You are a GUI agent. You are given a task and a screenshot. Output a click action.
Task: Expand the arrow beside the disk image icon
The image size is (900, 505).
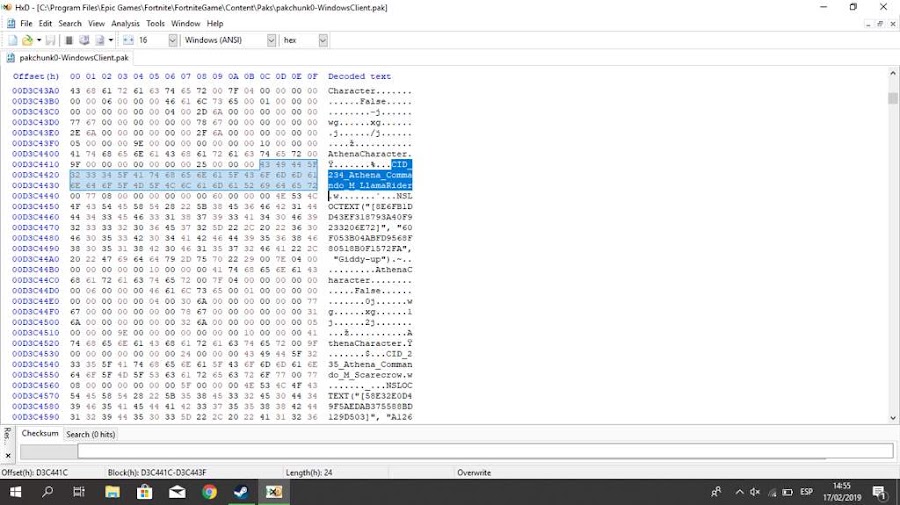tap(111, 40)
